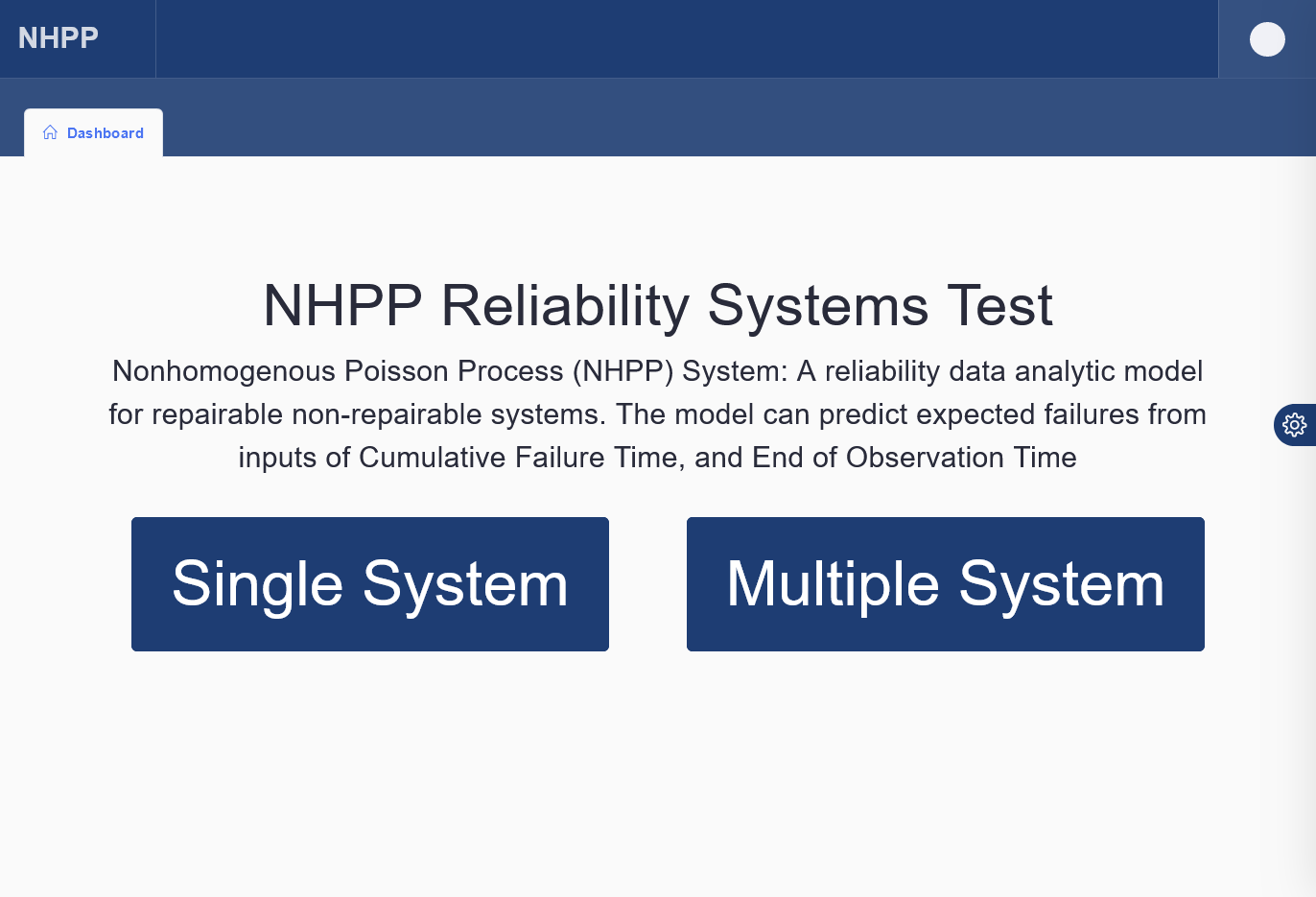Open the Single System analysis
1316x897 pixels.
(x=369, y=583)
